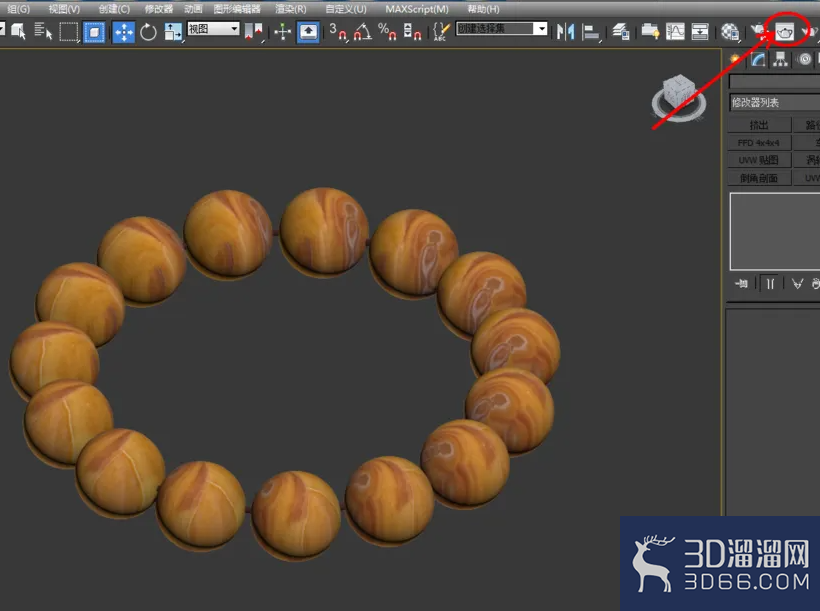Click the Use Pivot Point Center icon
This screenshot has height=611, width=820.
(254, 31)
